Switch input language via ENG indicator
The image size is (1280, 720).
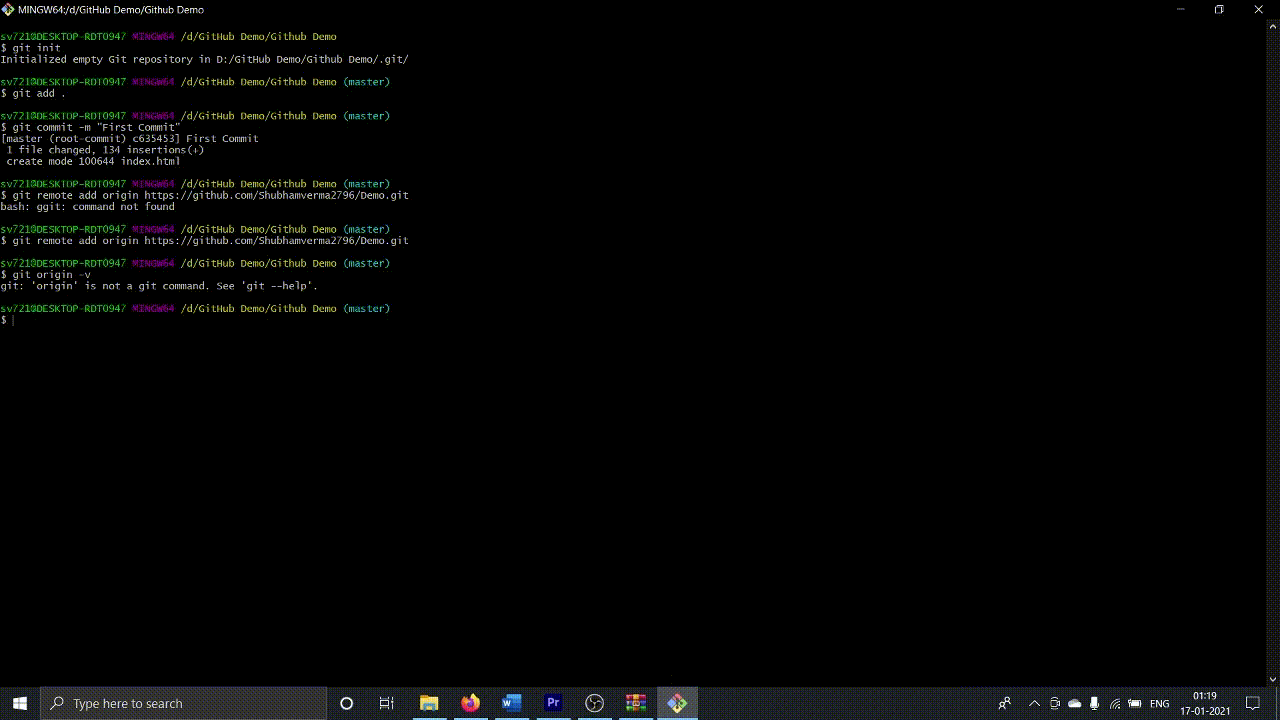coord(1160,703)
